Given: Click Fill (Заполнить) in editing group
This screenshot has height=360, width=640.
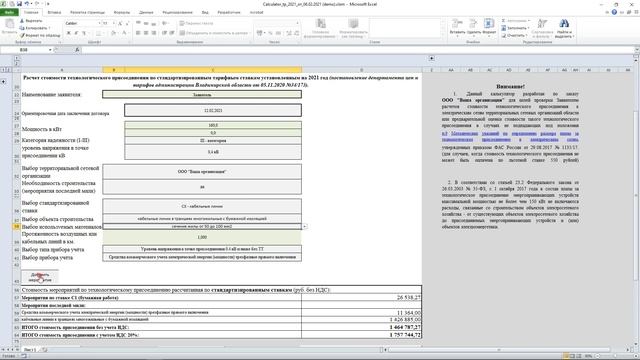Looking at the screenshot, I should (516, 28).
